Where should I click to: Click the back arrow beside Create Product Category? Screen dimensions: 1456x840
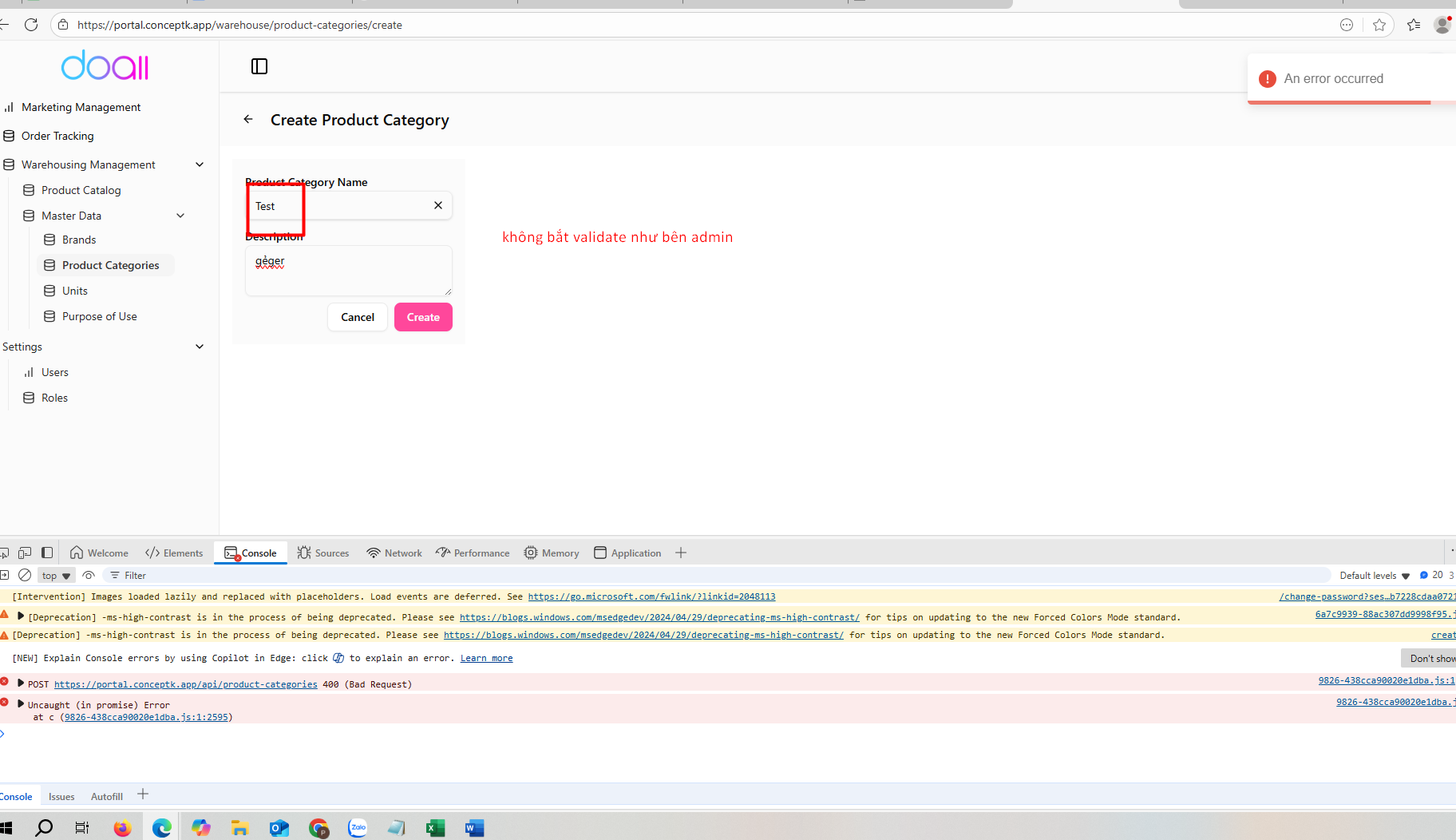(248, 120)
